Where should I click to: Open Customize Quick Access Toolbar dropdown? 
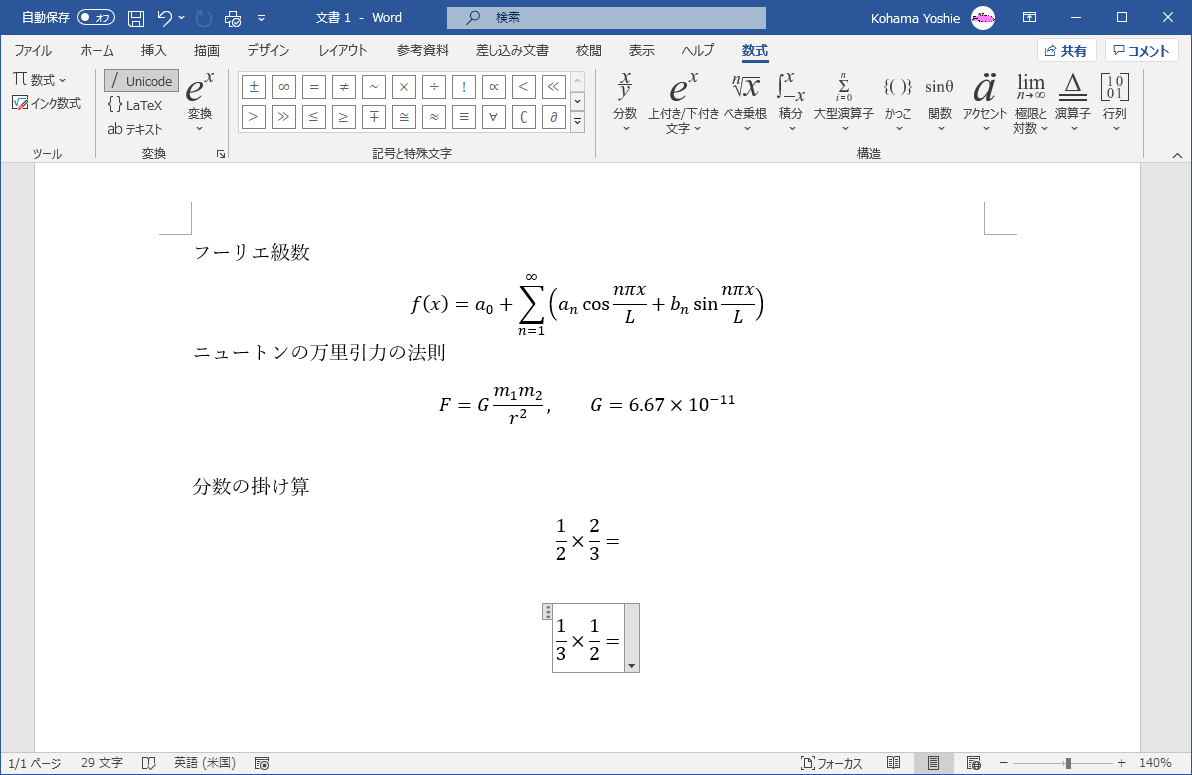[262, 17]
